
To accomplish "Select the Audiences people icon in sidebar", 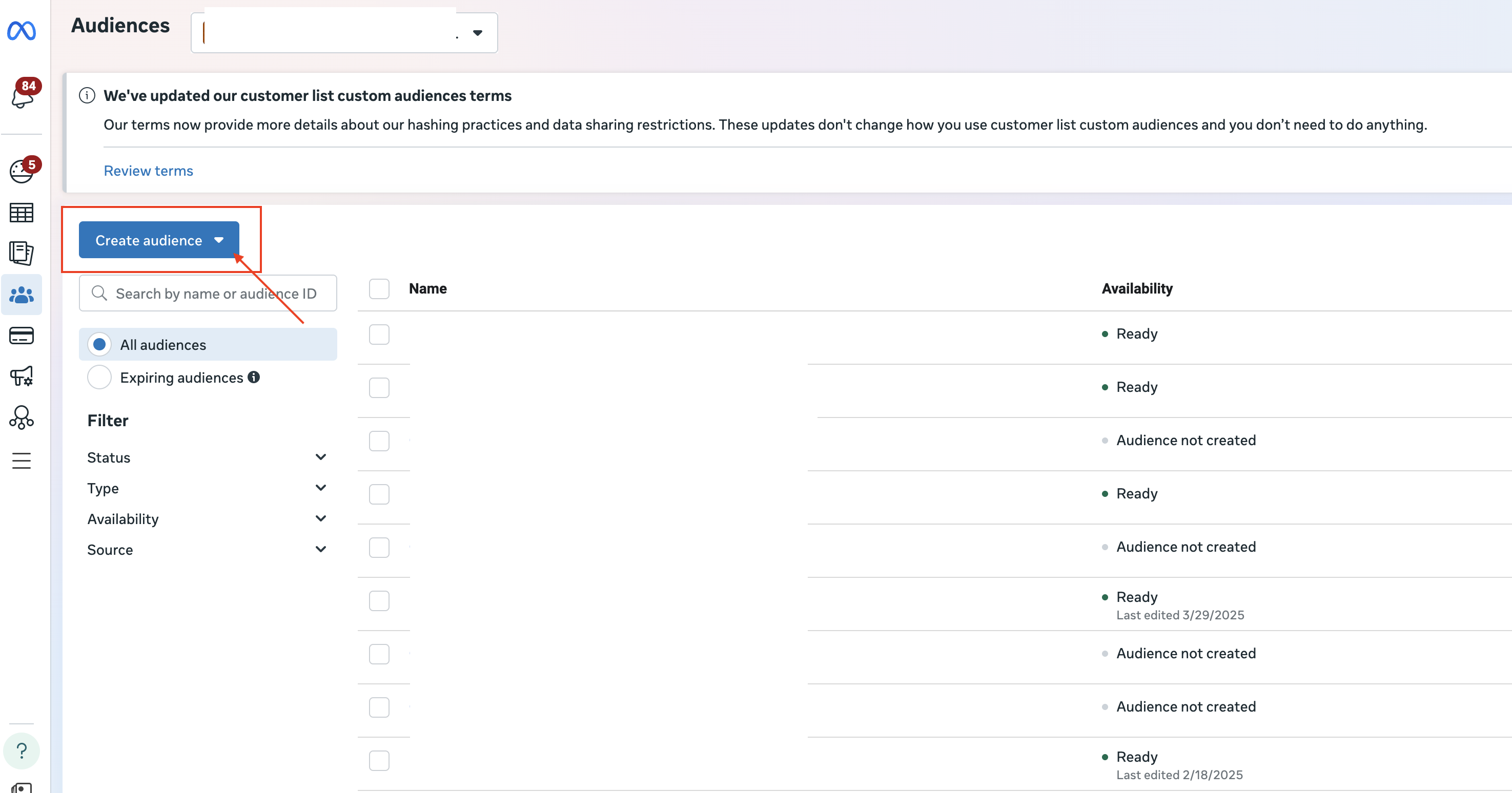I will (x=22, y=295).
